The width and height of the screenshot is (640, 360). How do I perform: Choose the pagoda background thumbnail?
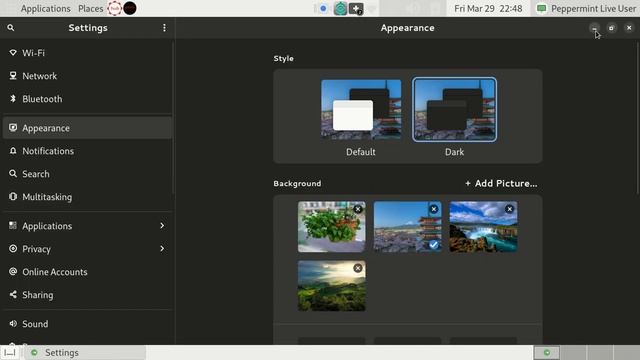click(x=407, y=227)
